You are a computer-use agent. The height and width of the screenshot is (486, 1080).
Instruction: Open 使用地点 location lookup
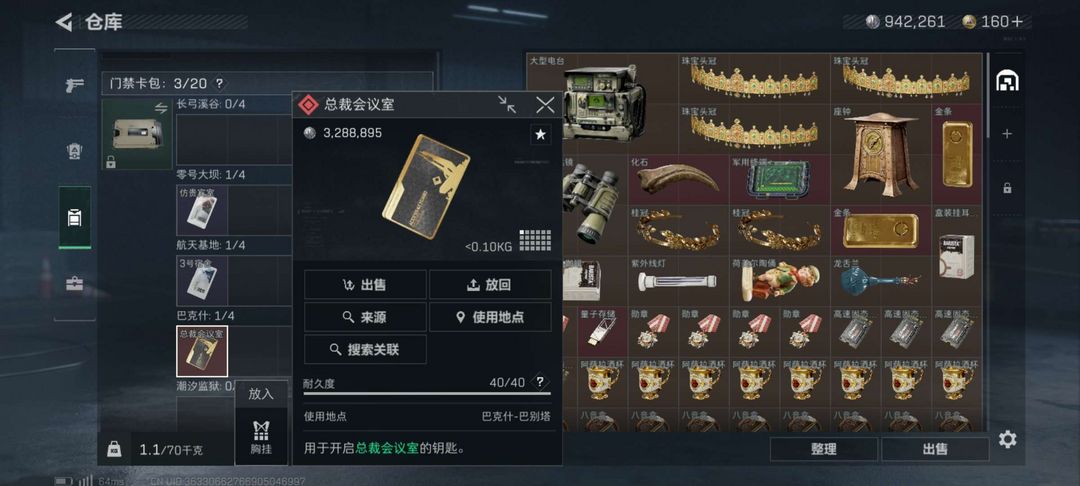pos(490,317)
